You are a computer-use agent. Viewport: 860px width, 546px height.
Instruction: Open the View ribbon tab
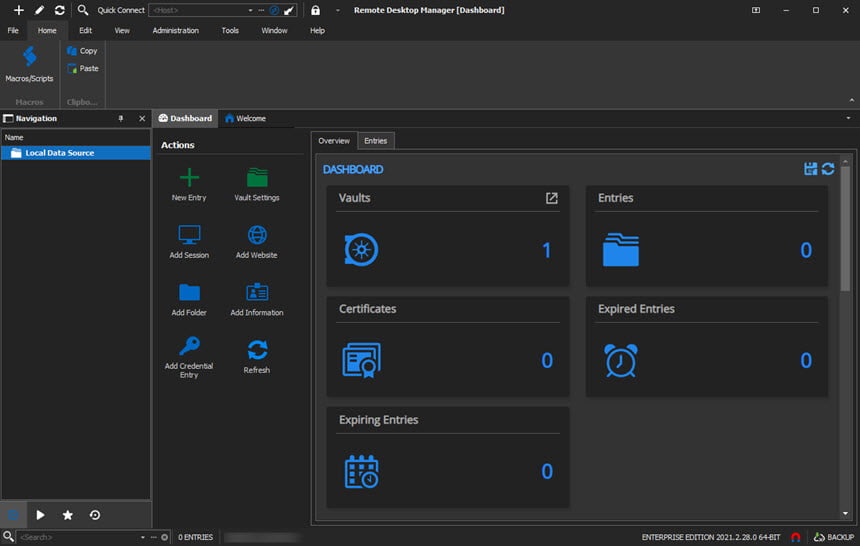pos(122,31)
